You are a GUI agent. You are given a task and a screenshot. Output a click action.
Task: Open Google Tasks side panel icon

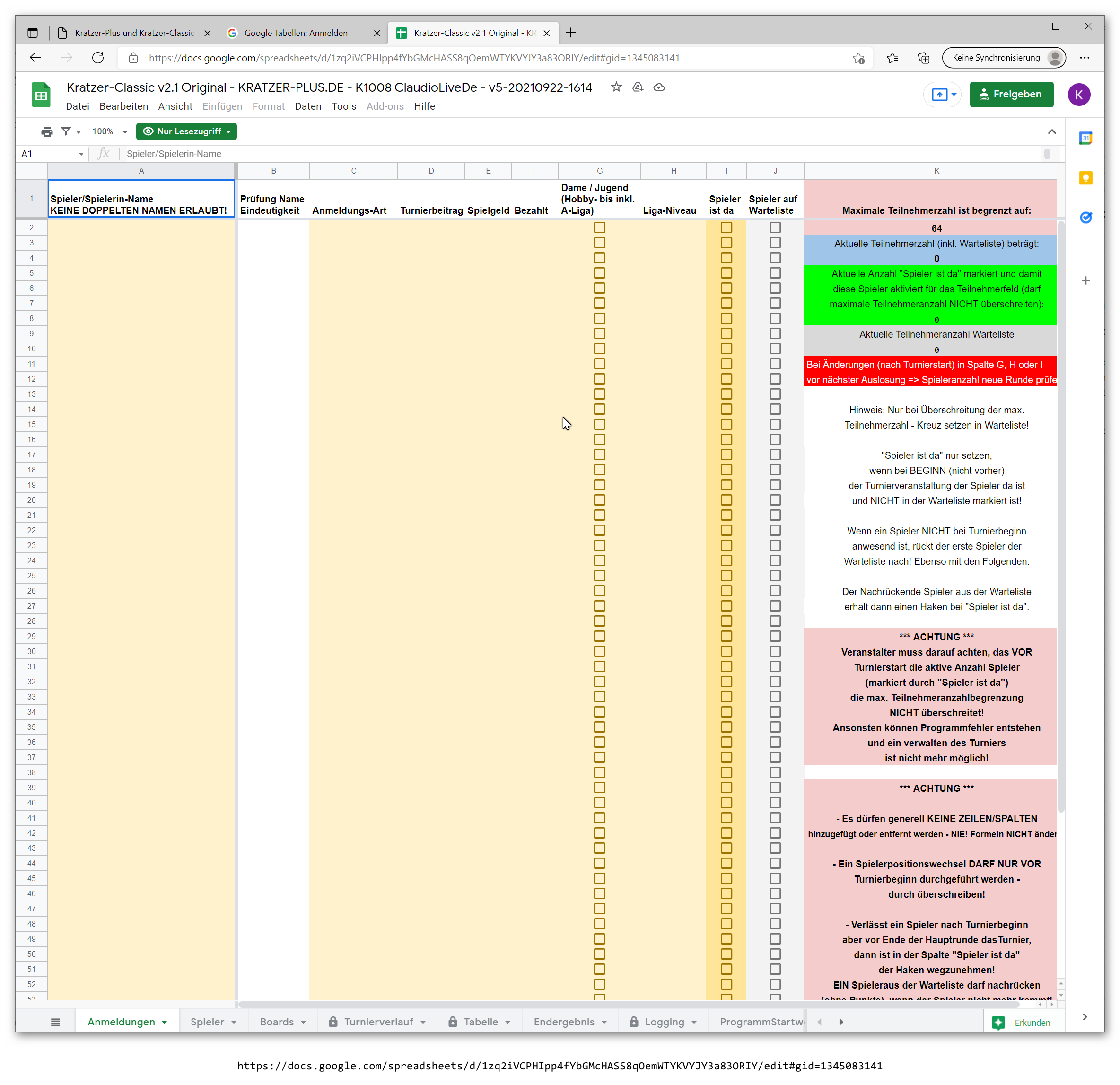click(x=1086, y=218)
